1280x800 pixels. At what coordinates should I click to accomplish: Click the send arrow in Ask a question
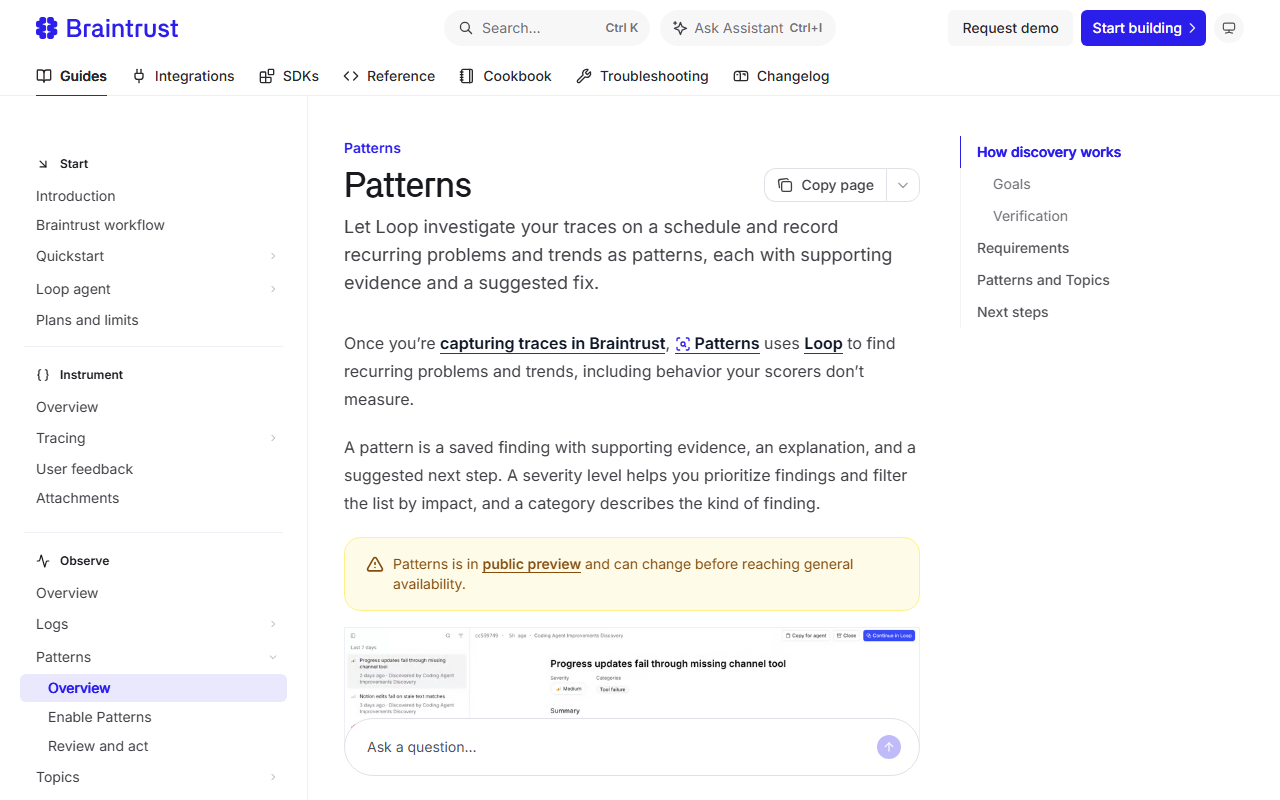click(x=889, y=747)
